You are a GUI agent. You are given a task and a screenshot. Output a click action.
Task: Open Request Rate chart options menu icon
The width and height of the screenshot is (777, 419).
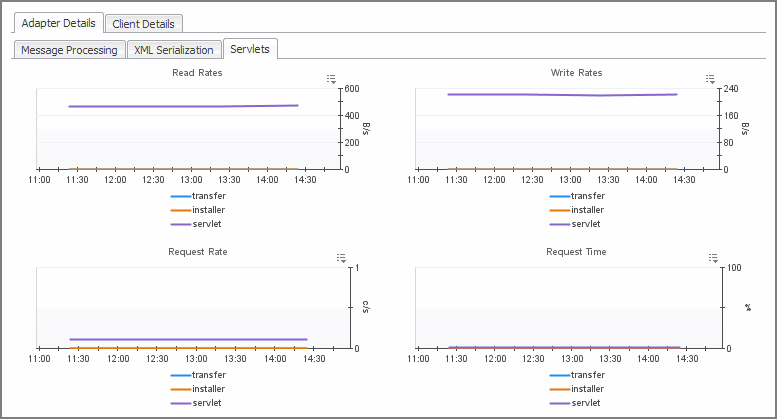[x=341, y=258]
